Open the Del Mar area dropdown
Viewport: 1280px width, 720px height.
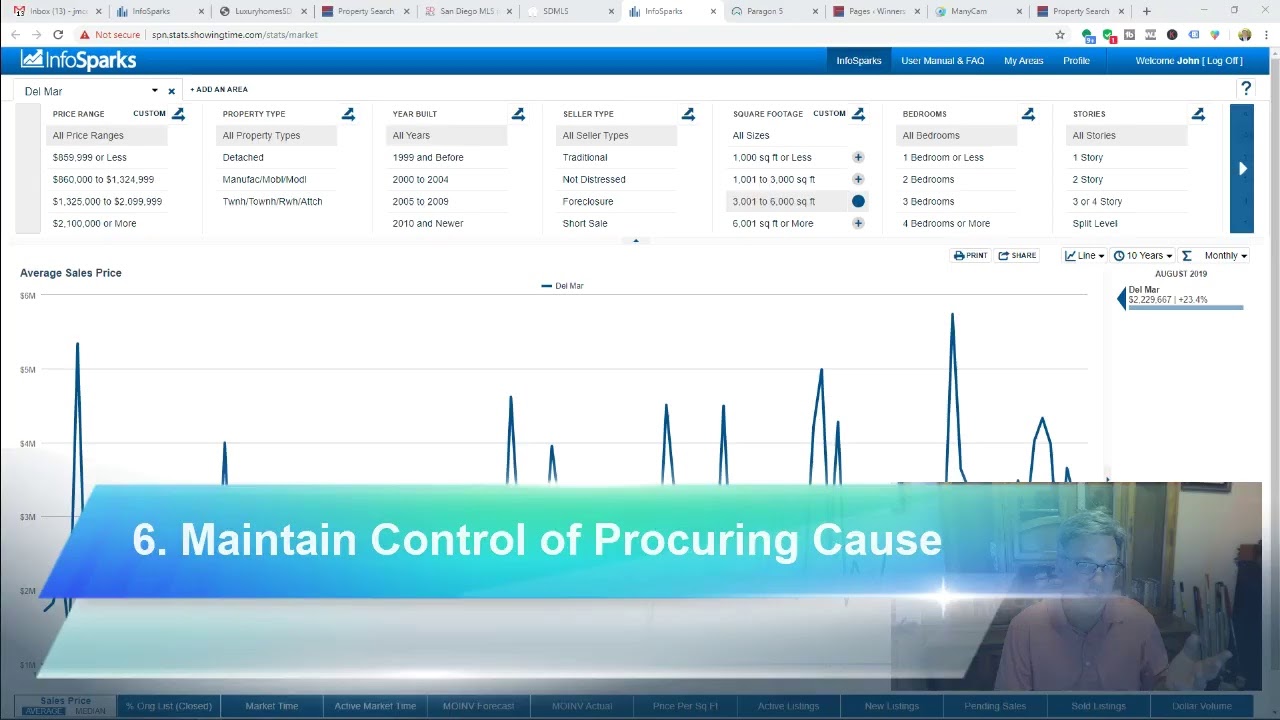click(154, 91)
